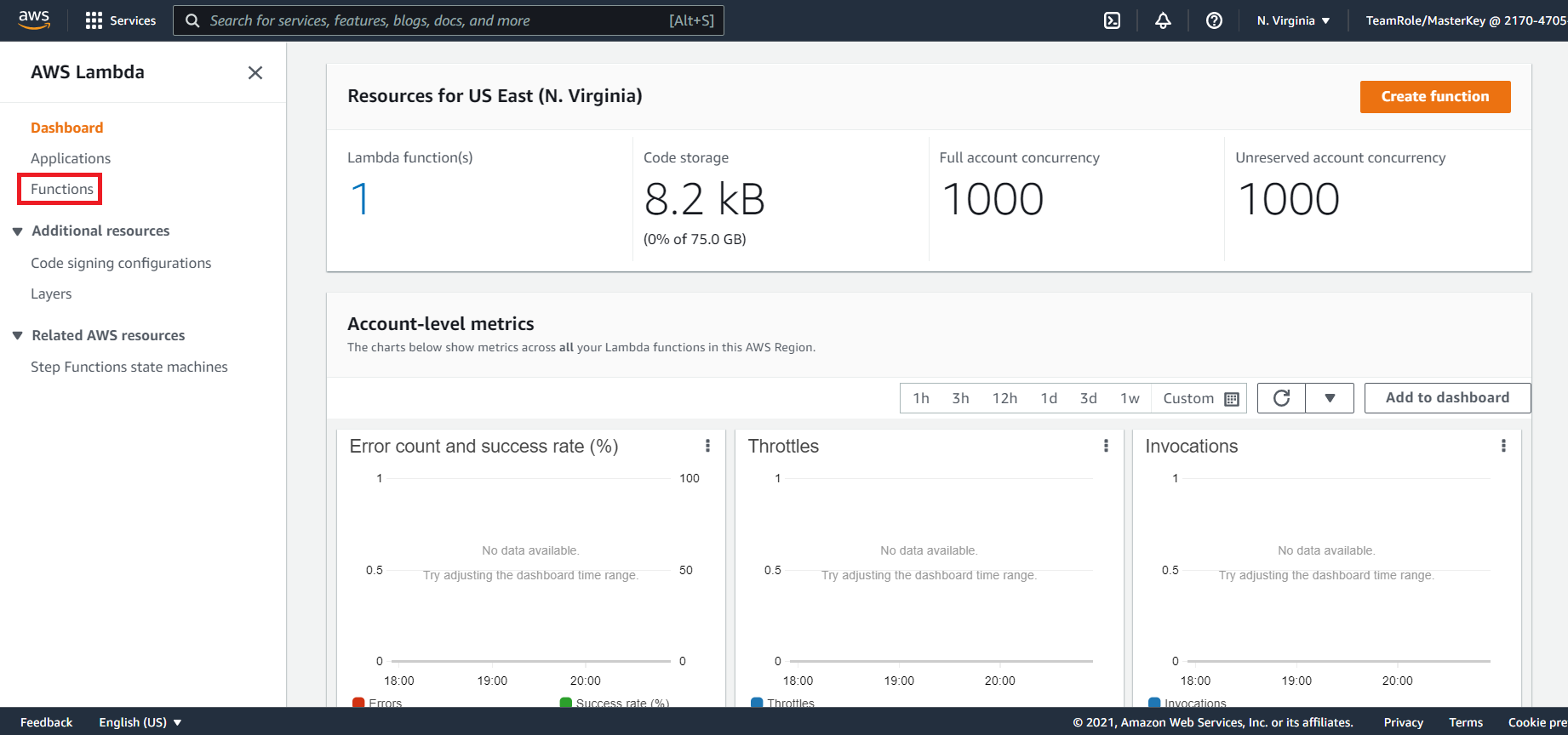Open Terms link in footer
Viewport: 1568px width, 735px height.
pos(1466,722)
